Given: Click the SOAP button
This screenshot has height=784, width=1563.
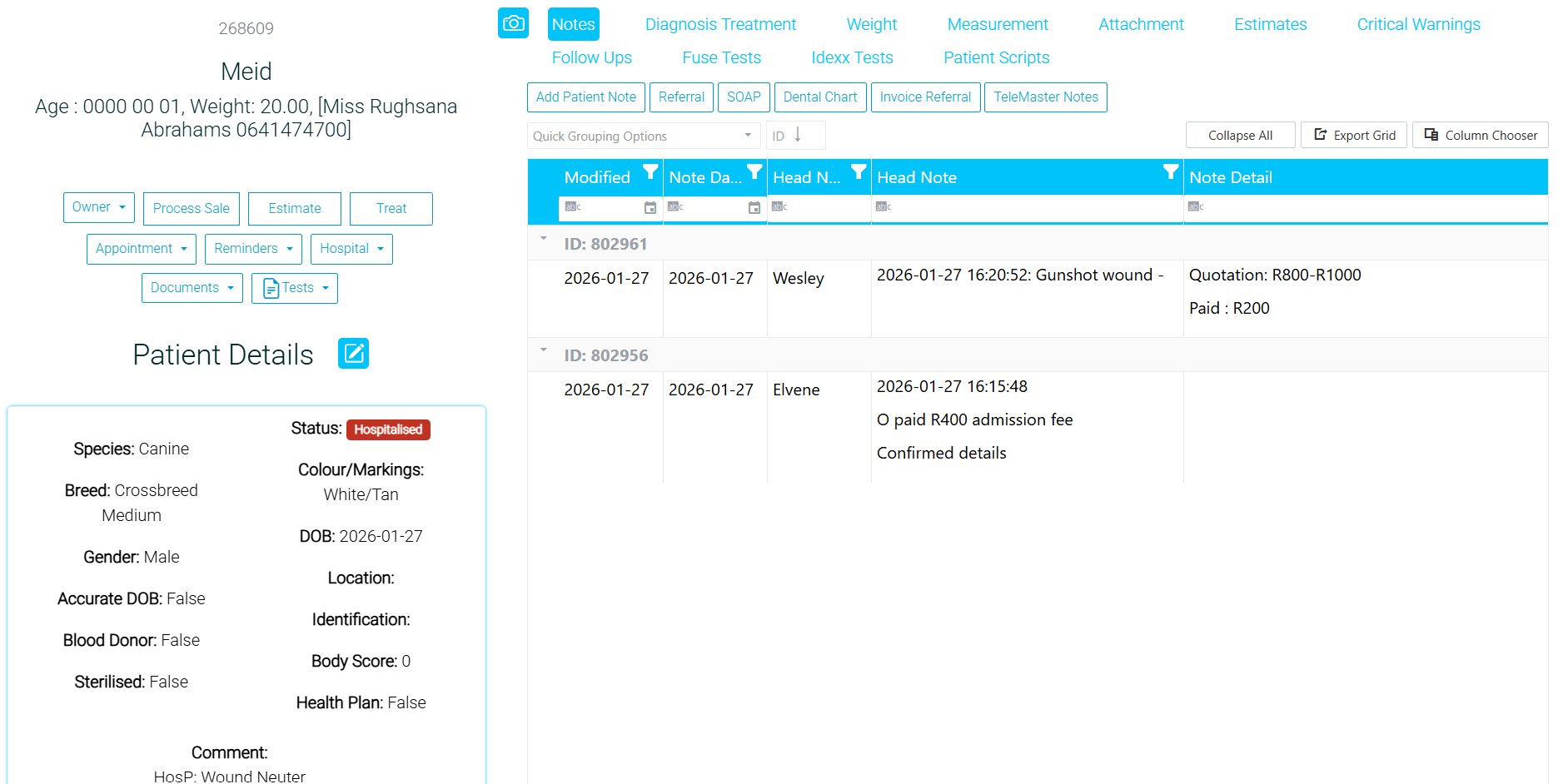Looking at the screenshot, I should click(x=744, y=97).
